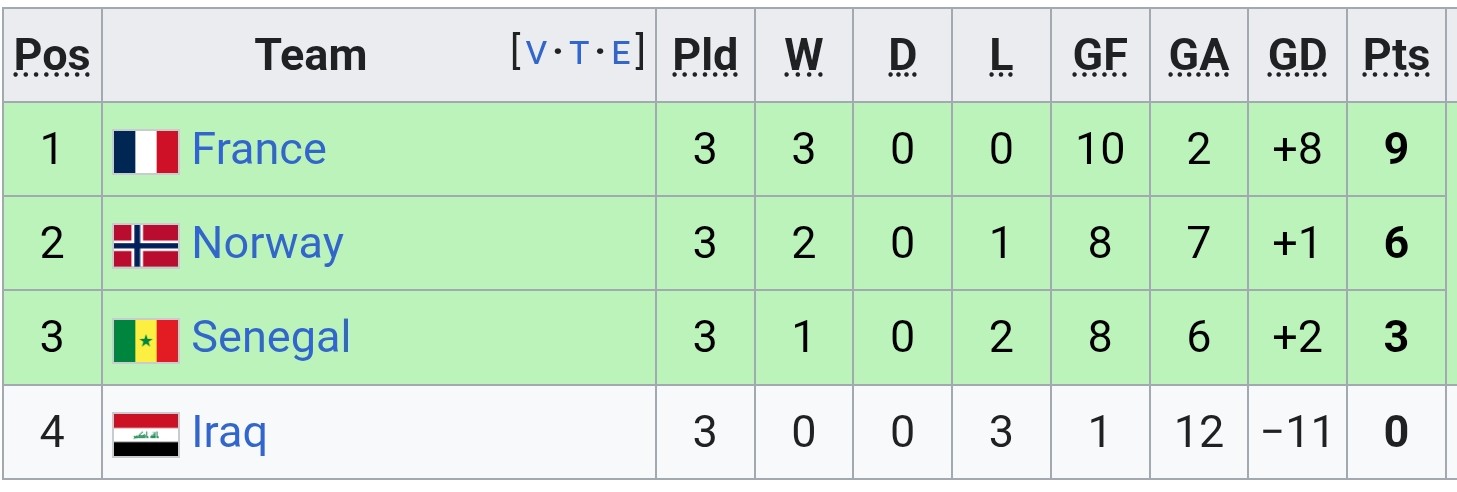Open the Iraq team link
This screenshot has height=492, width=1457.
coord(229,433)
